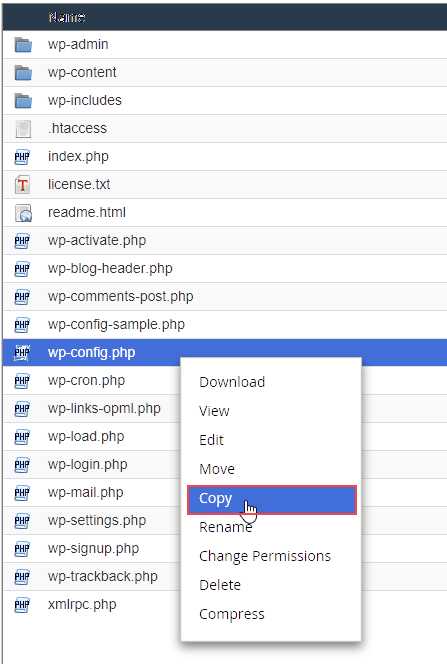Screen dimensions: 447x664
Task: Choose Rename from the context menu
Action: [x=226, y=527]
